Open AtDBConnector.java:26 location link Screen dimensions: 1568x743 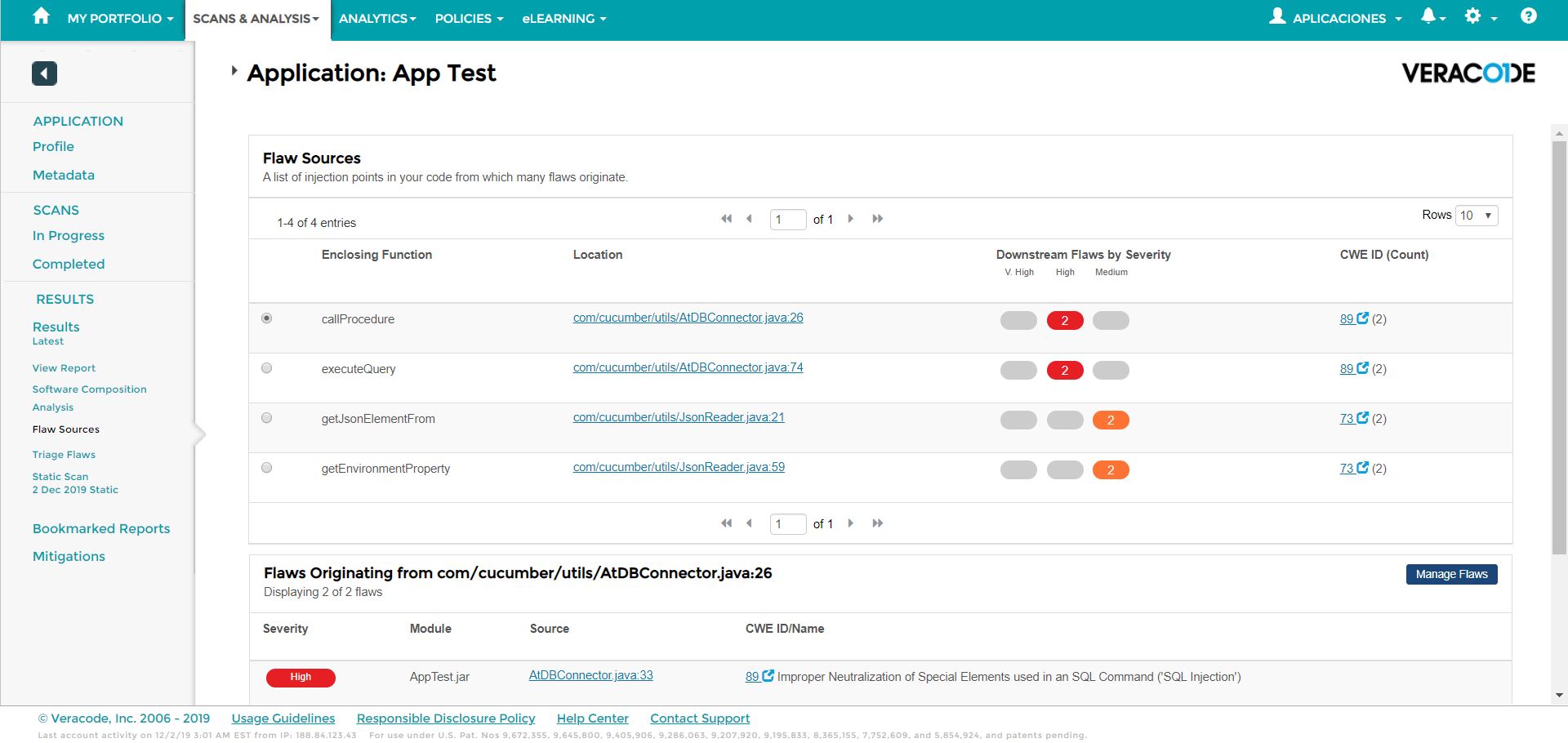point(688,318)
